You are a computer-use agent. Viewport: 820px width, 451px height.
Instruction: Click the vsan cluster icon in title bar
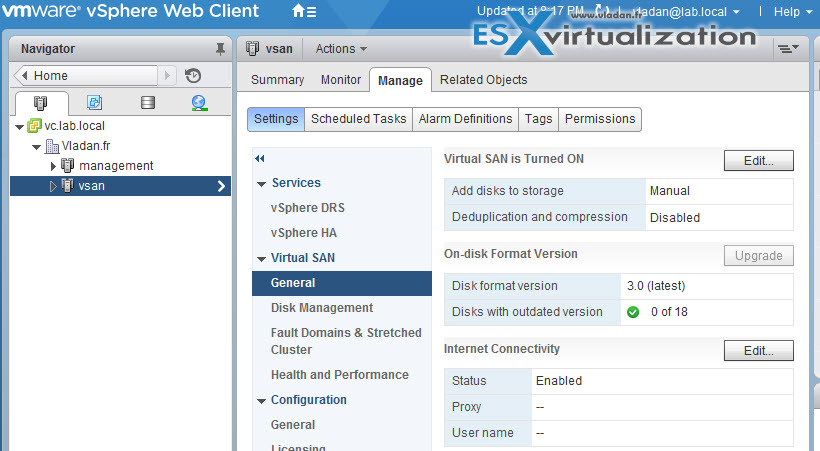tap(253, 49)
